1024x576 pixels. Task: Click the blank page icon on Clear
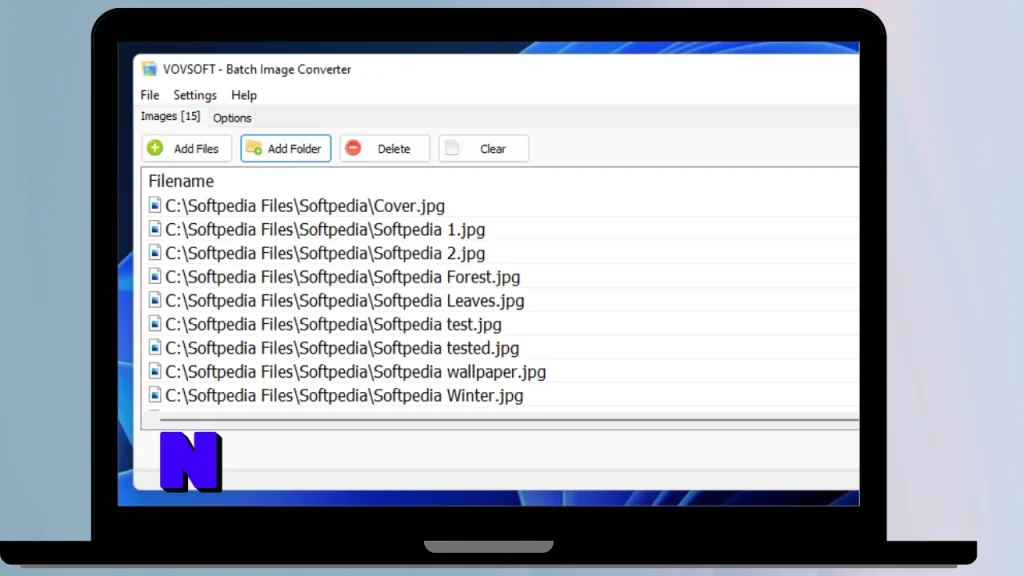pyautogui.click(x=452, y=148)
